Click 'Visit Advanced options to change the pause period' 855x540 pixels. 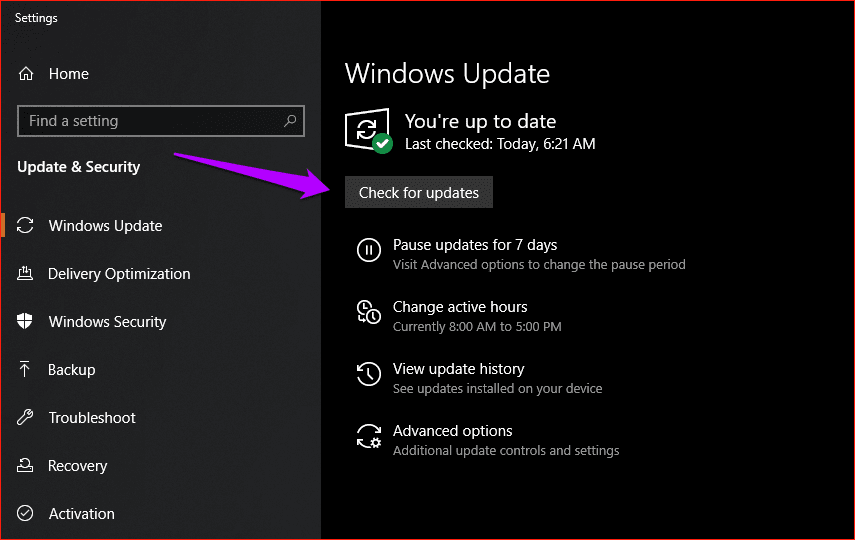coord(539,265)
